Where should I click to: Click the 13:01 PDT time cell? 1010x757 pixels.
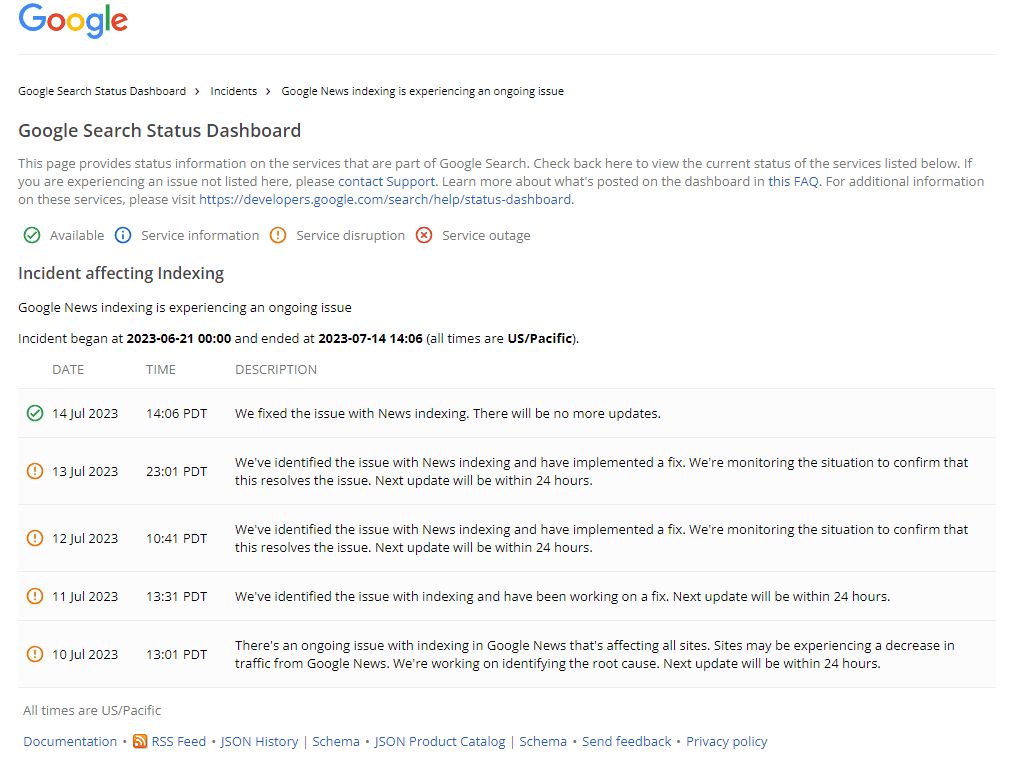176,655
